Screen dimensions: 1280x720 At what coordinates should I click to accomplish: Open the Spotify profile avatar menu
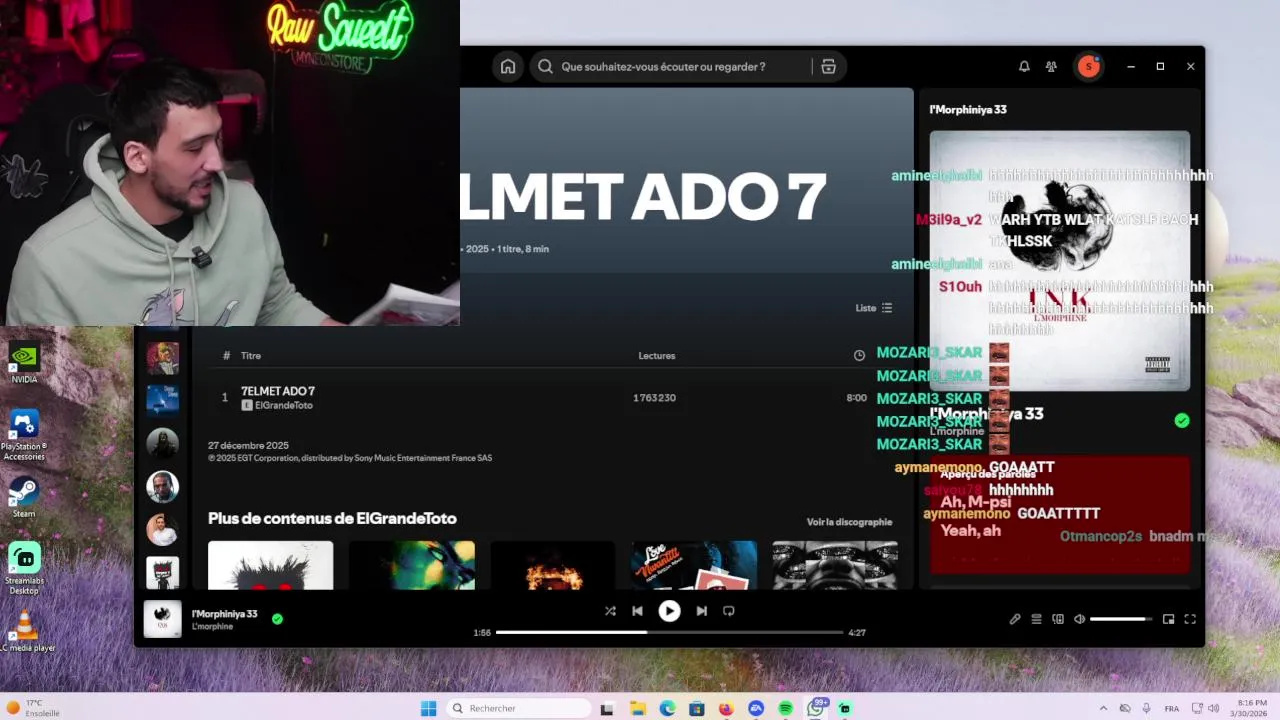coord(1088,67)
